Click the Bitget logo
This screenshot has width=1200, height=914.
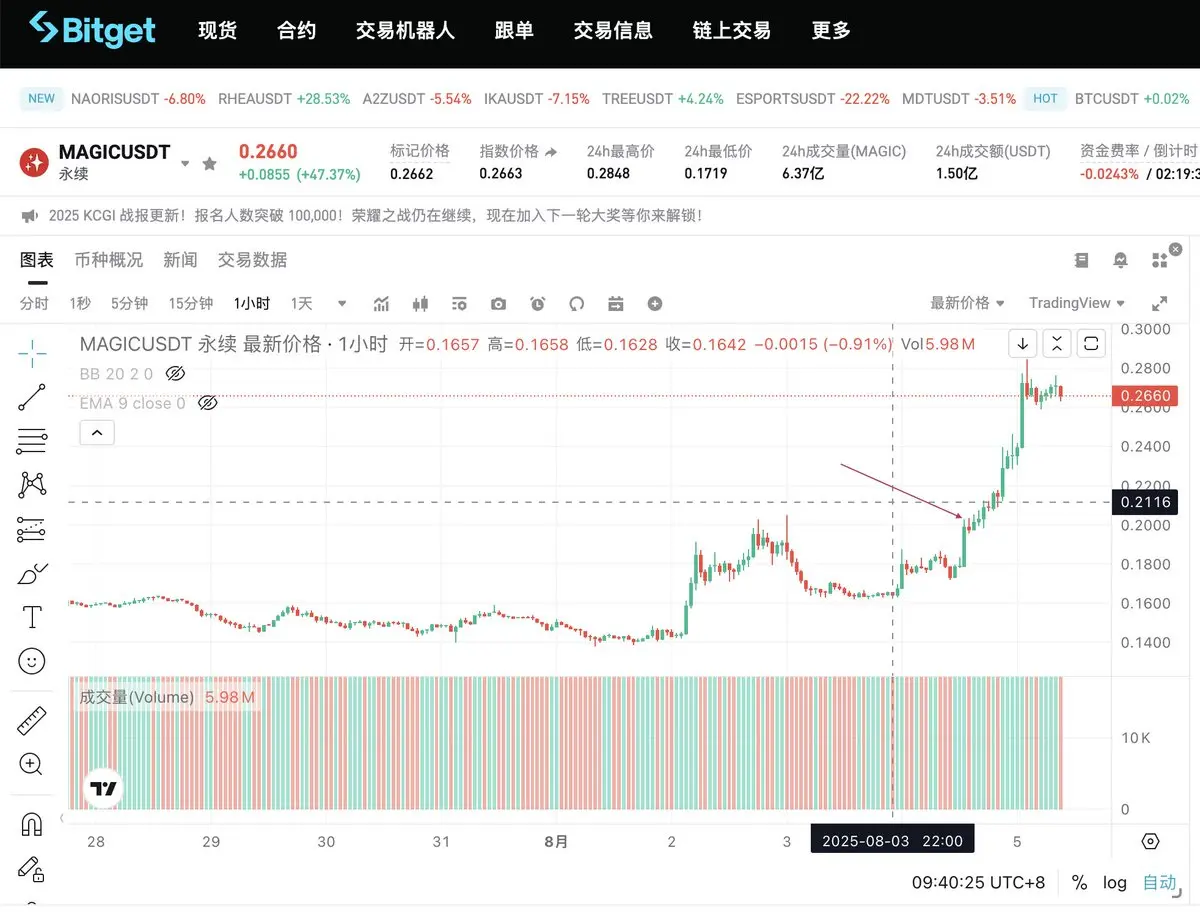click(x=92, y=29)
